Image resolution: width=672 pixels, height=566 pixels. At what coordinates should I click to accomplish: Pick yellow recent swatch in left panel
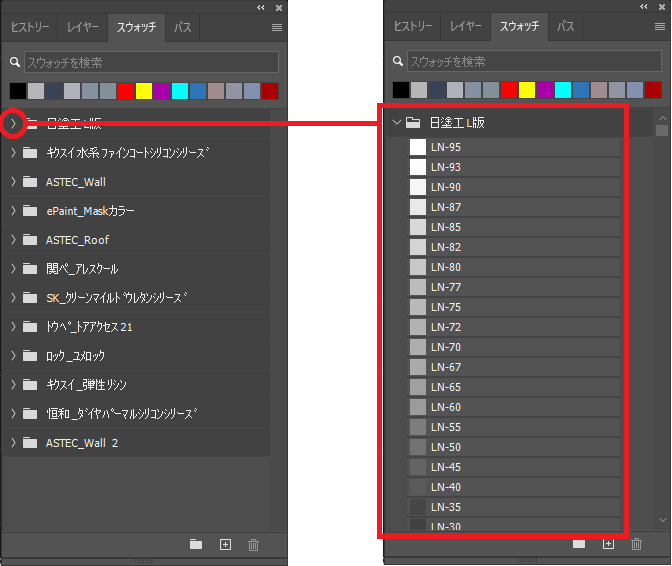[x=144, y=91]
